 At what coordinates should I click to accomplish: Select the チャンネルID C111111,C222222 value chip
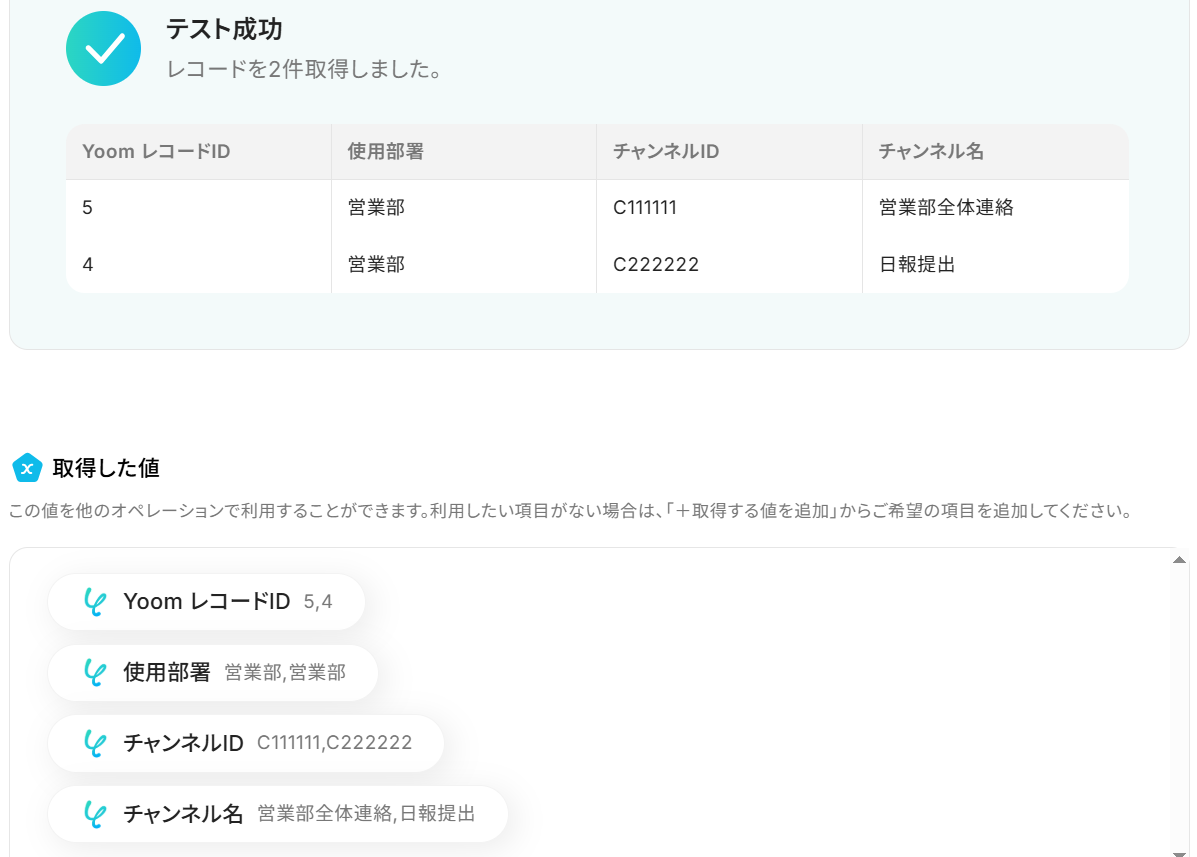click(246, 743)
